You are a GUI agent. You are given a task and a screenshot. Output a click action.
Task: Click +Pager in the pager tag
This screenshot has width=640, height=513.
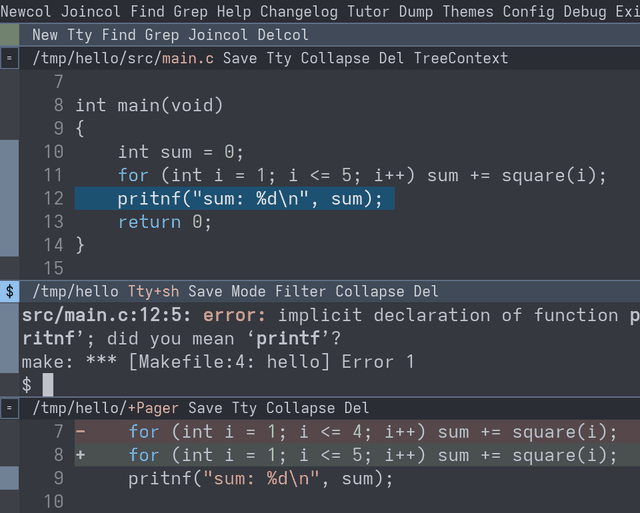click(153, 408)
